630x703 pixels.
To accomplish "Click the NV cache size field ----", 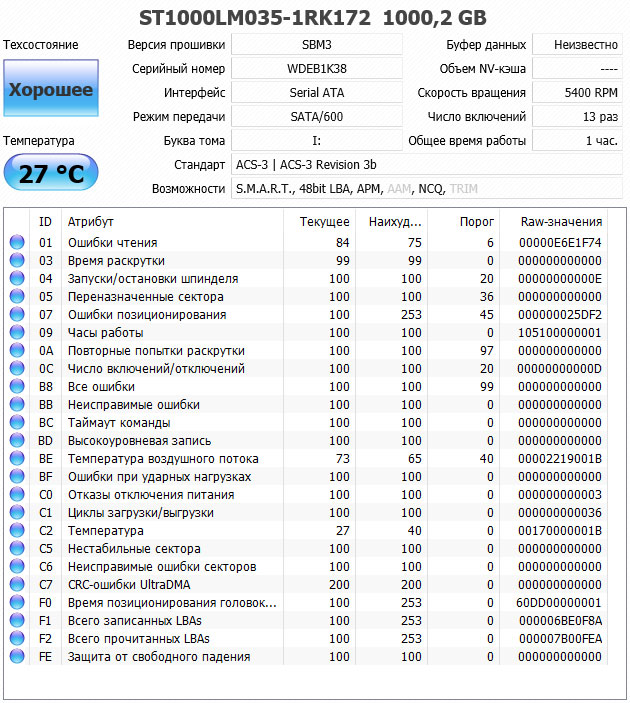I will click(578, 69).
